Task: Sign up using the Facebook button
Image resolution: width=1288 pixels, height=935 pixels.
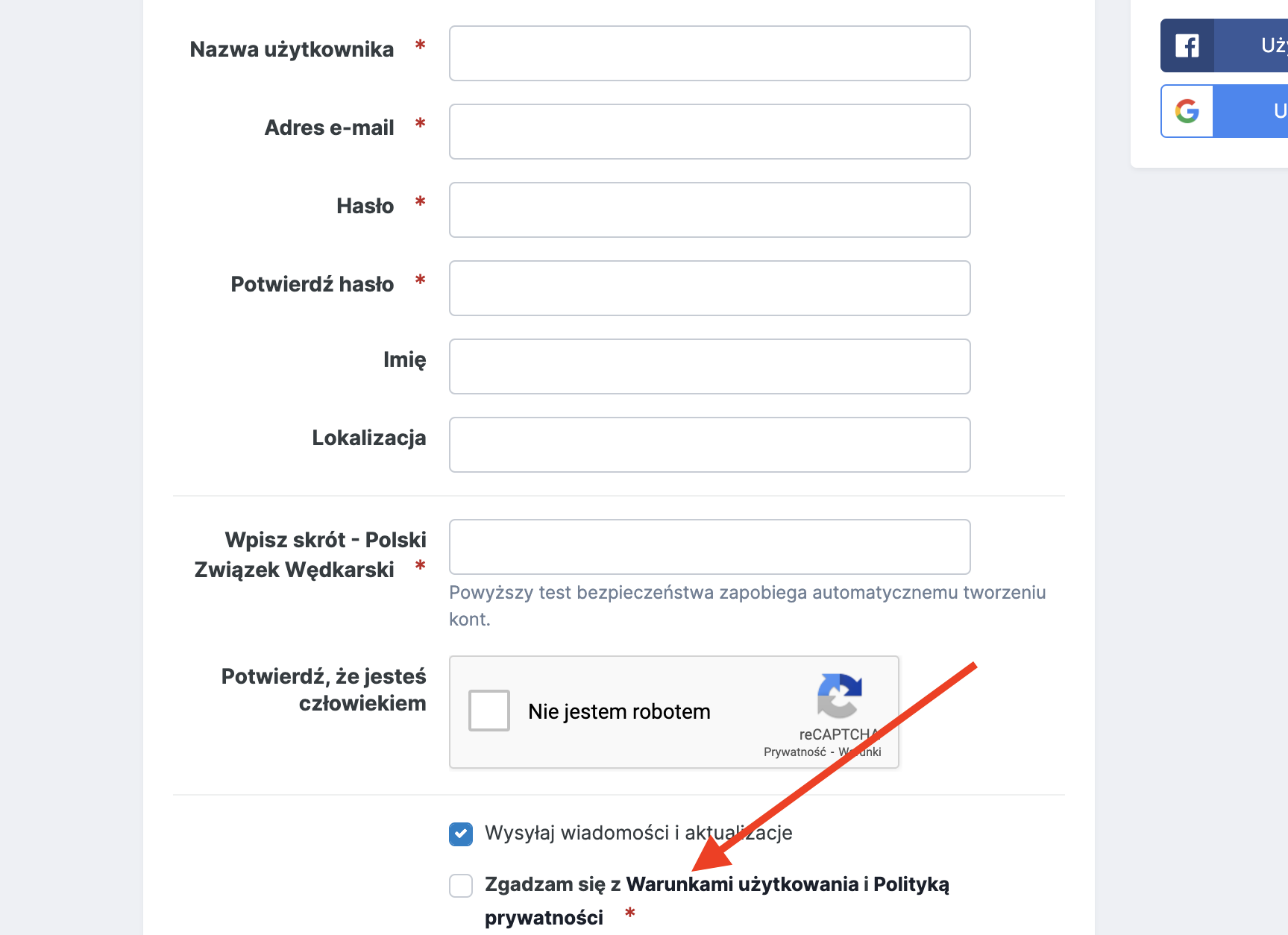Action: point(1249,45)
